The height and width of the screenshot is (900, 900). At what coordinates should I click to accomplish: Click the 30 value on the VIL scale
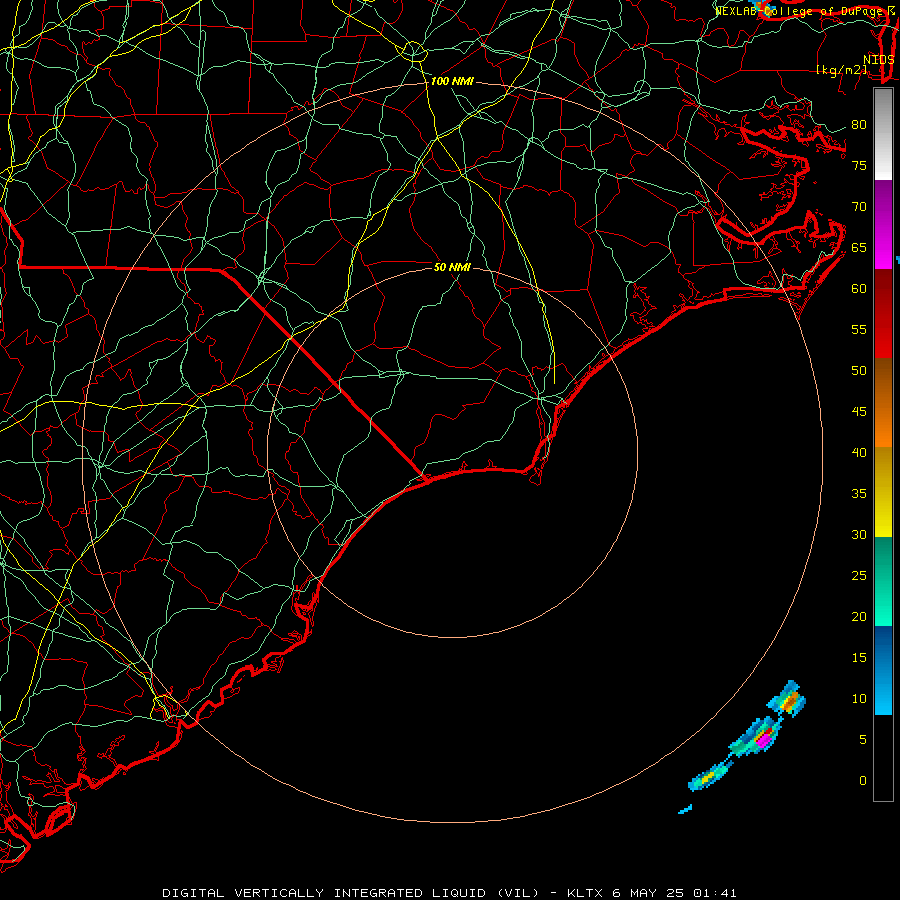(859, 534)
